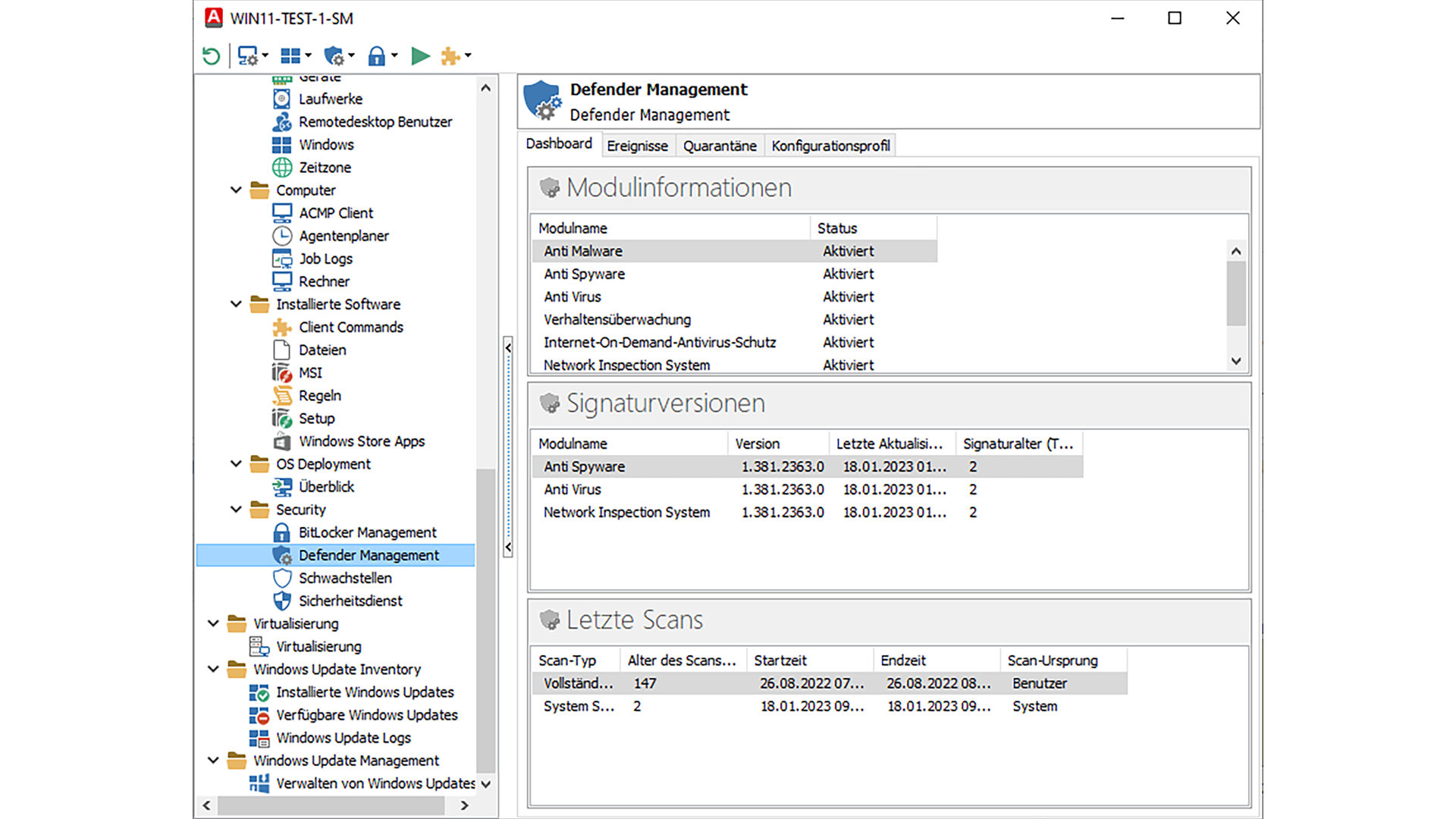The image size is (1456, 819).
Task: Select Internet-On-Demand-Antivirus-Schutz row
Action: [x=735, y=342]
